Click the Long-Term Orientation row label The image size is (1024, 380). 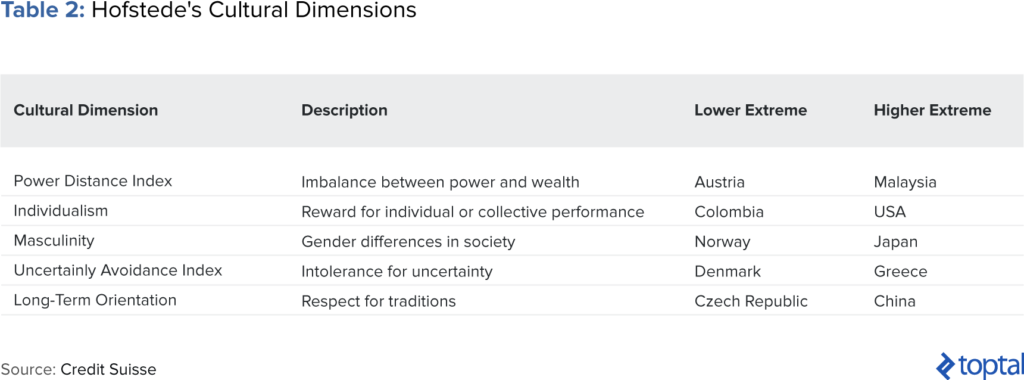(x=95, y=300)
